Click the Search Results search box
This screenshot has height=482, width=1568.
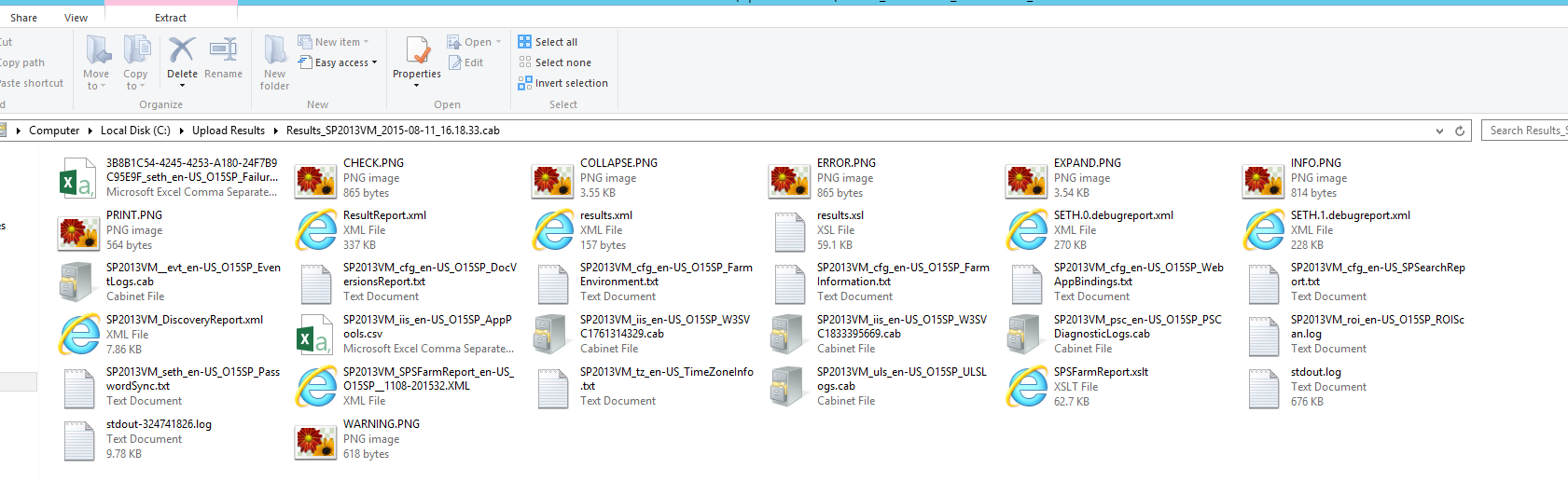[x=1524, y=131]
